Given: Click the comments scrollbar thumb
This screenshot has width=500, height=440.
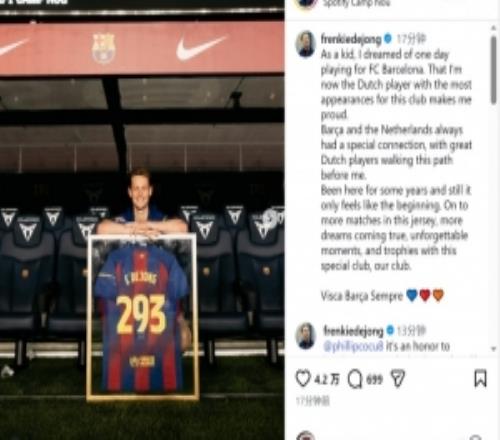Looking at the screenshot, I should pos(493,70).
